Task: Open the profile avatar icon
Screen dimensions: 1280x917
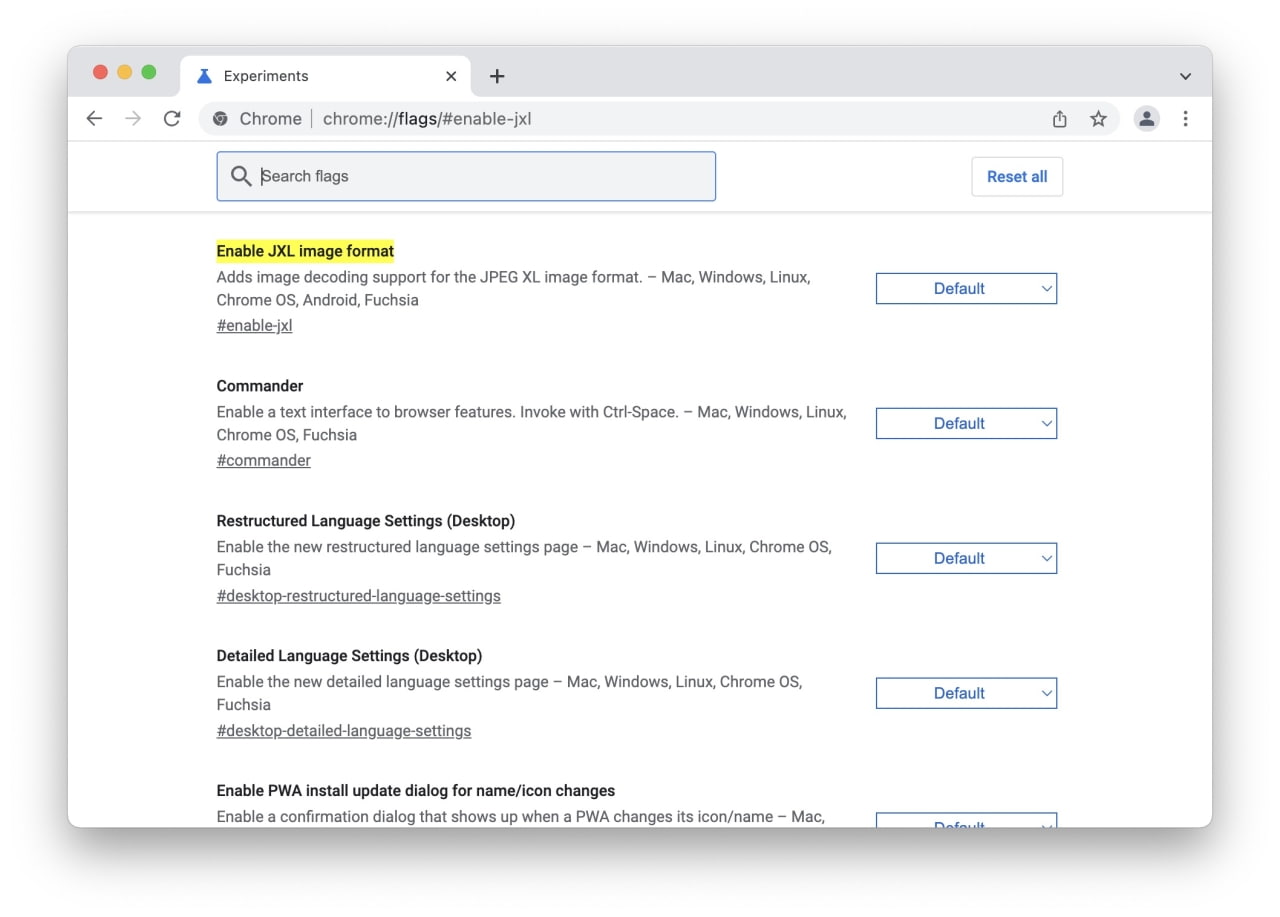Action: 1146,118
